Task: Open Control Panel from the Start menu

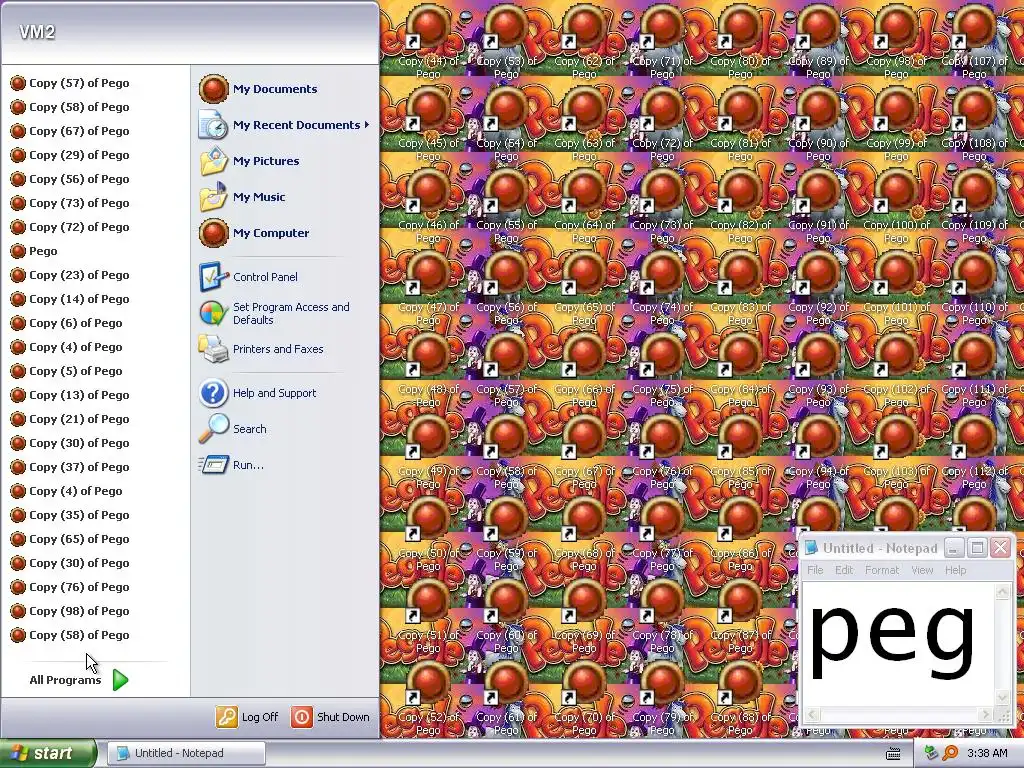Action: click(x=248, y=277)
